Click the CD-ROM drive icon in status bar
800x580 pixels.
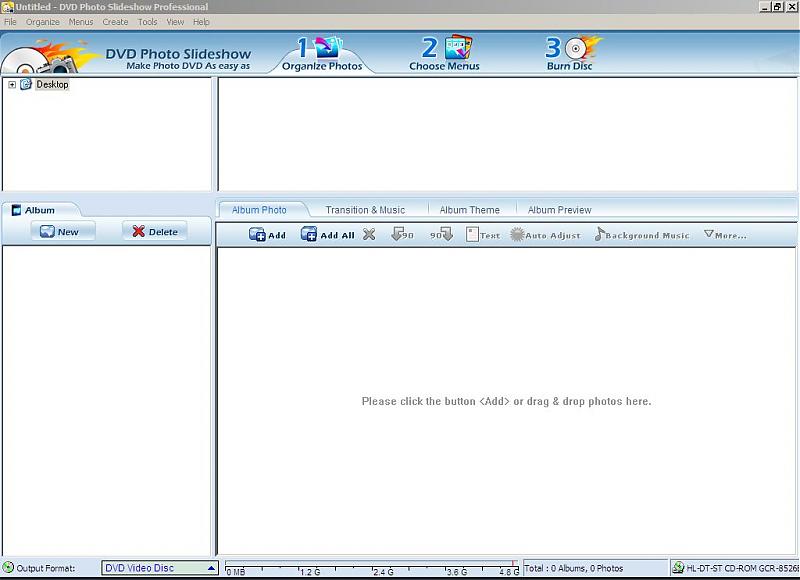click(x=678, y=567)
